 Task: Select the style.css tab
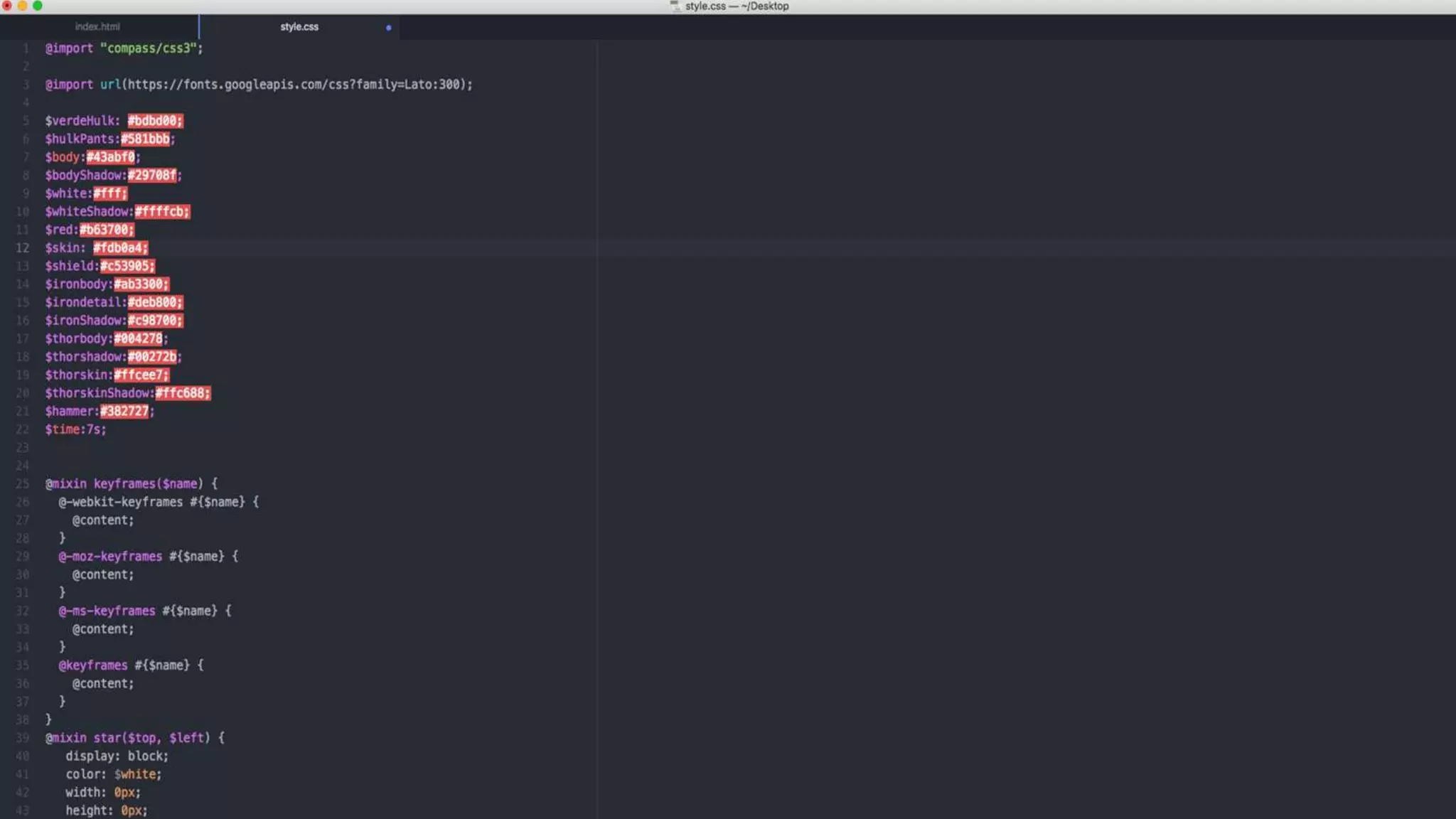299,26
